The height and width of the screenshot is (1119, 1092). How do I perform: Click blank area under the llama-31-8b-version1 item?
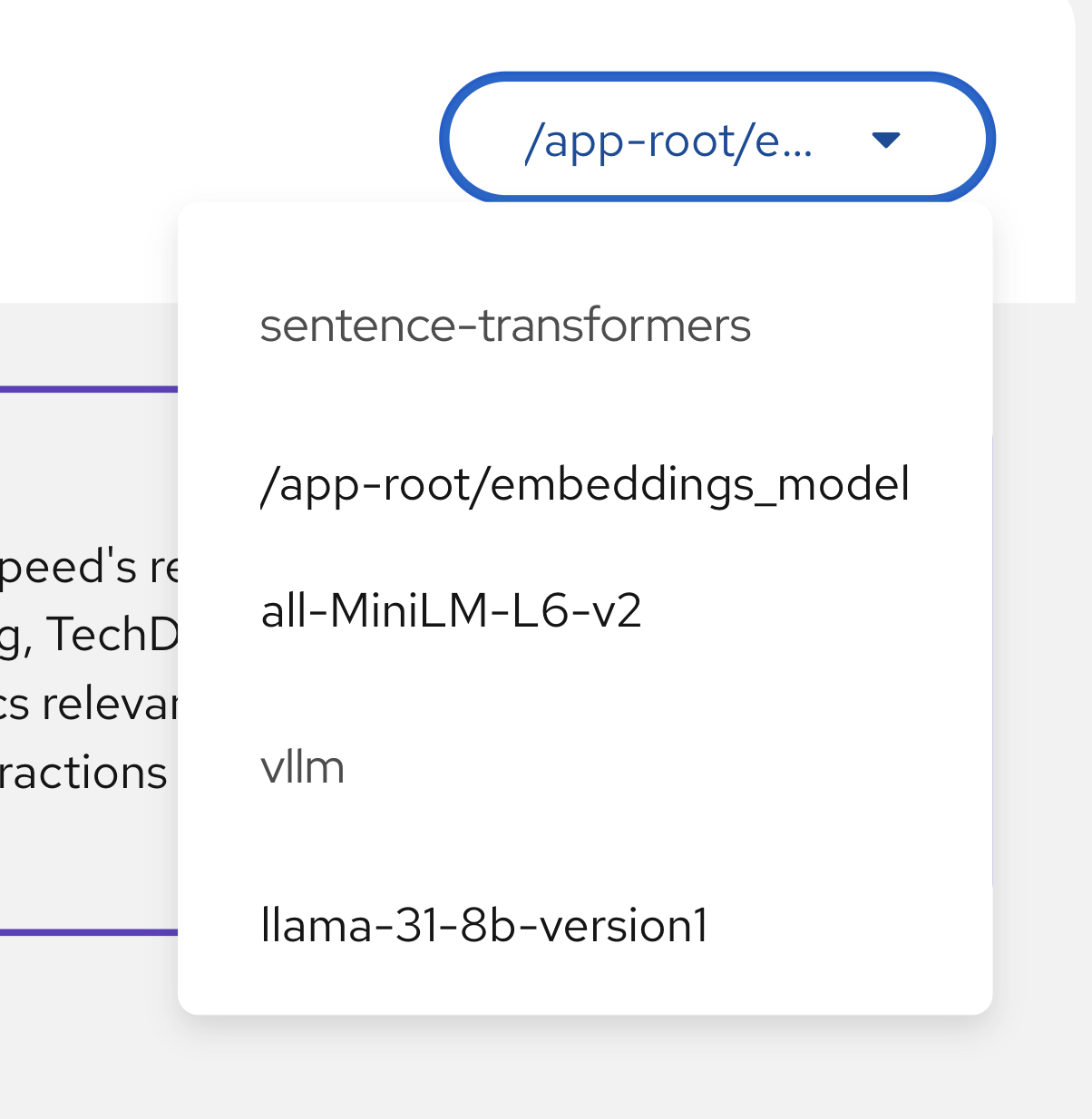point(580,984)
